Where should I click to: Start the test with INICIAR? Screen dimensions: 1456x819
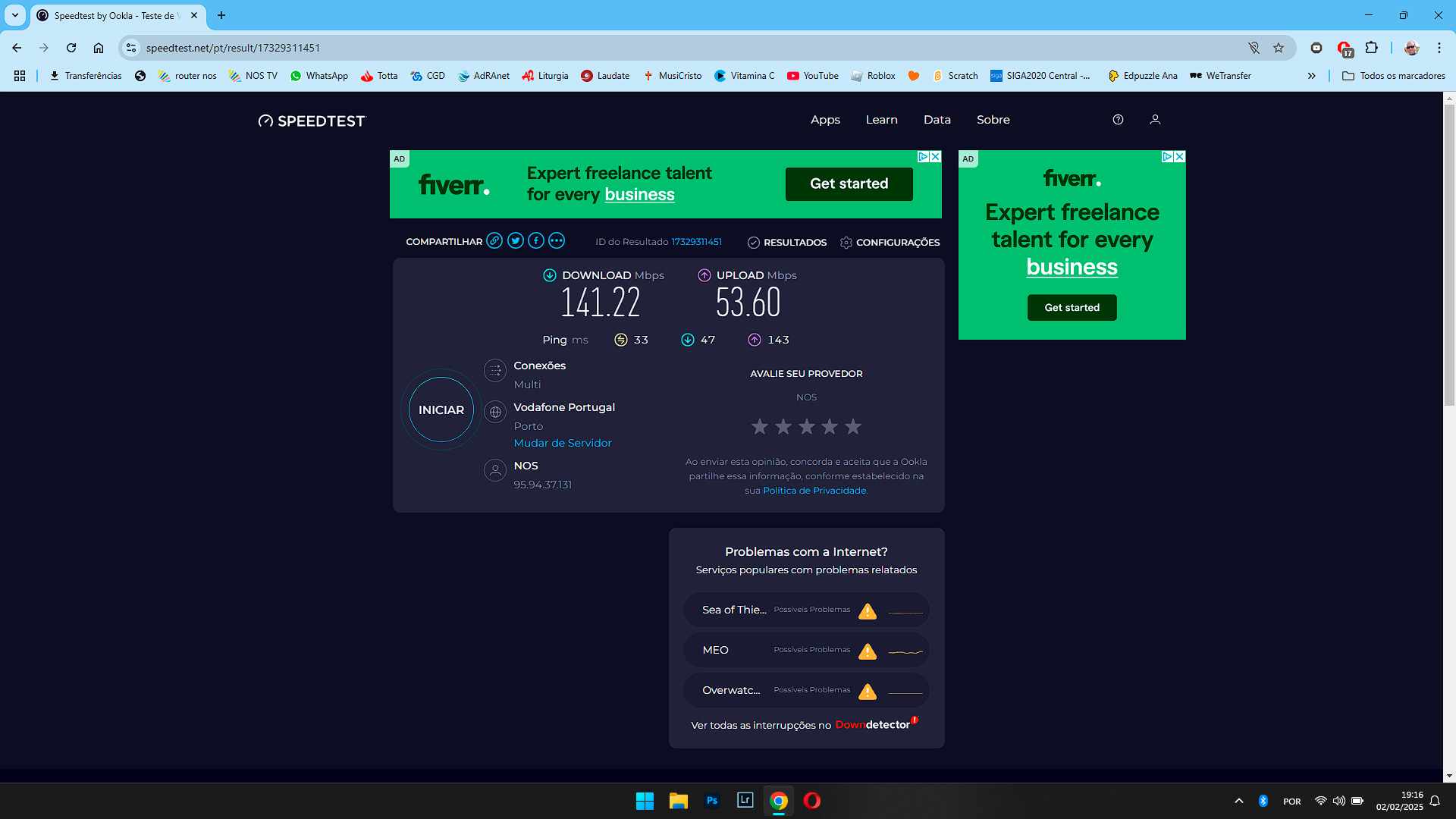coord(441,409)
